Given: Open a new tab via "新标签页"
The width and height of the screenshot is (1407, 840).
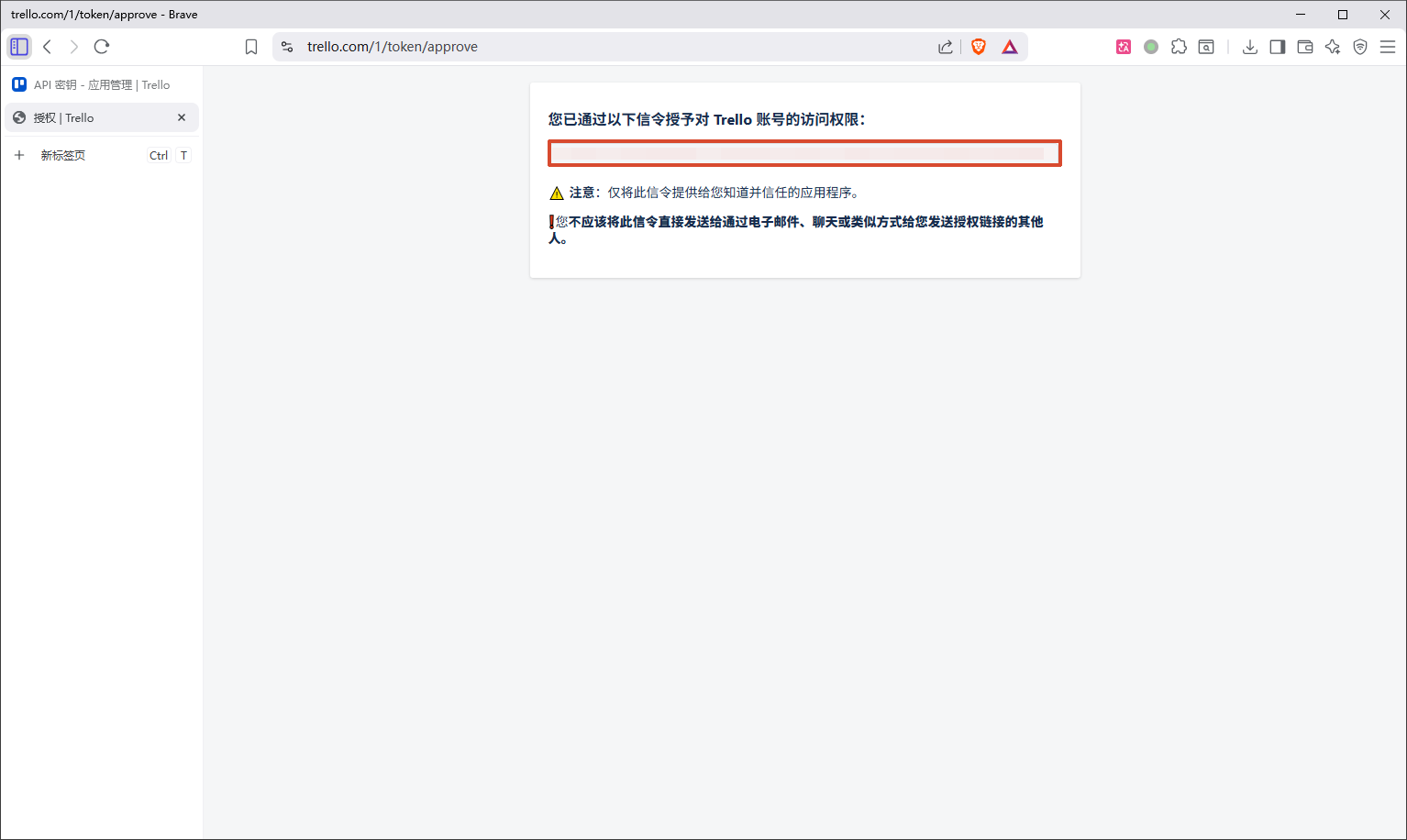Looking at the screenshot, I should 102,155.
